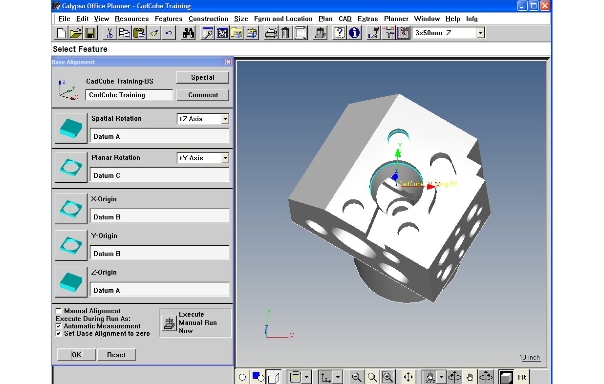Click the Special button
Screen dimensions: 604x384
[x=203, y=77]
